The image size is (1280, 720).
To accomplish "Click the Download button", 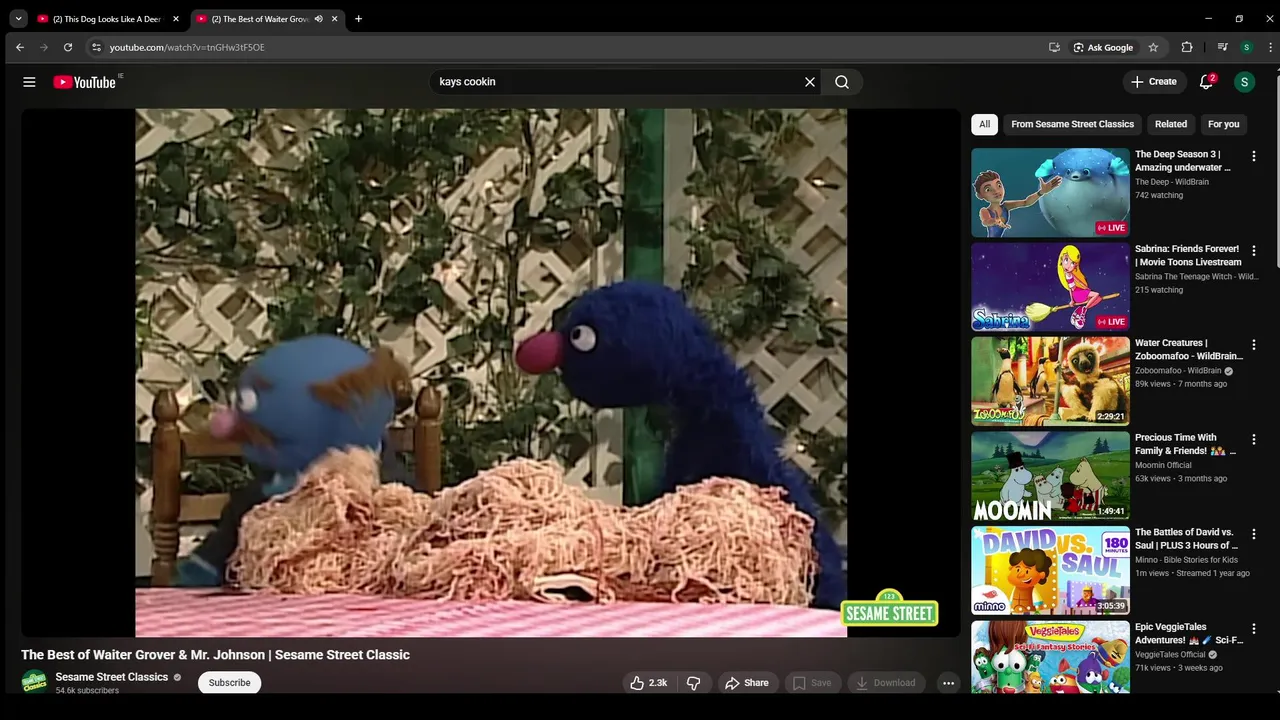I will tap(886, 683).
